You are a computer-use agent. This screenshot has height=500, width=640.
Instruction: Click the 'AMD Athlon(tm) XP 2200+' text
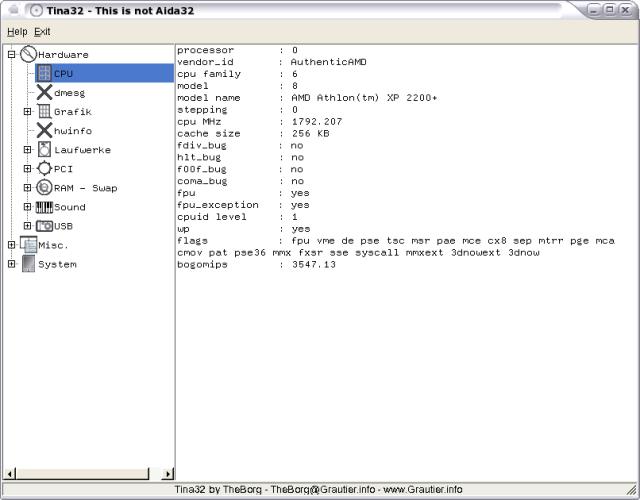364,98
